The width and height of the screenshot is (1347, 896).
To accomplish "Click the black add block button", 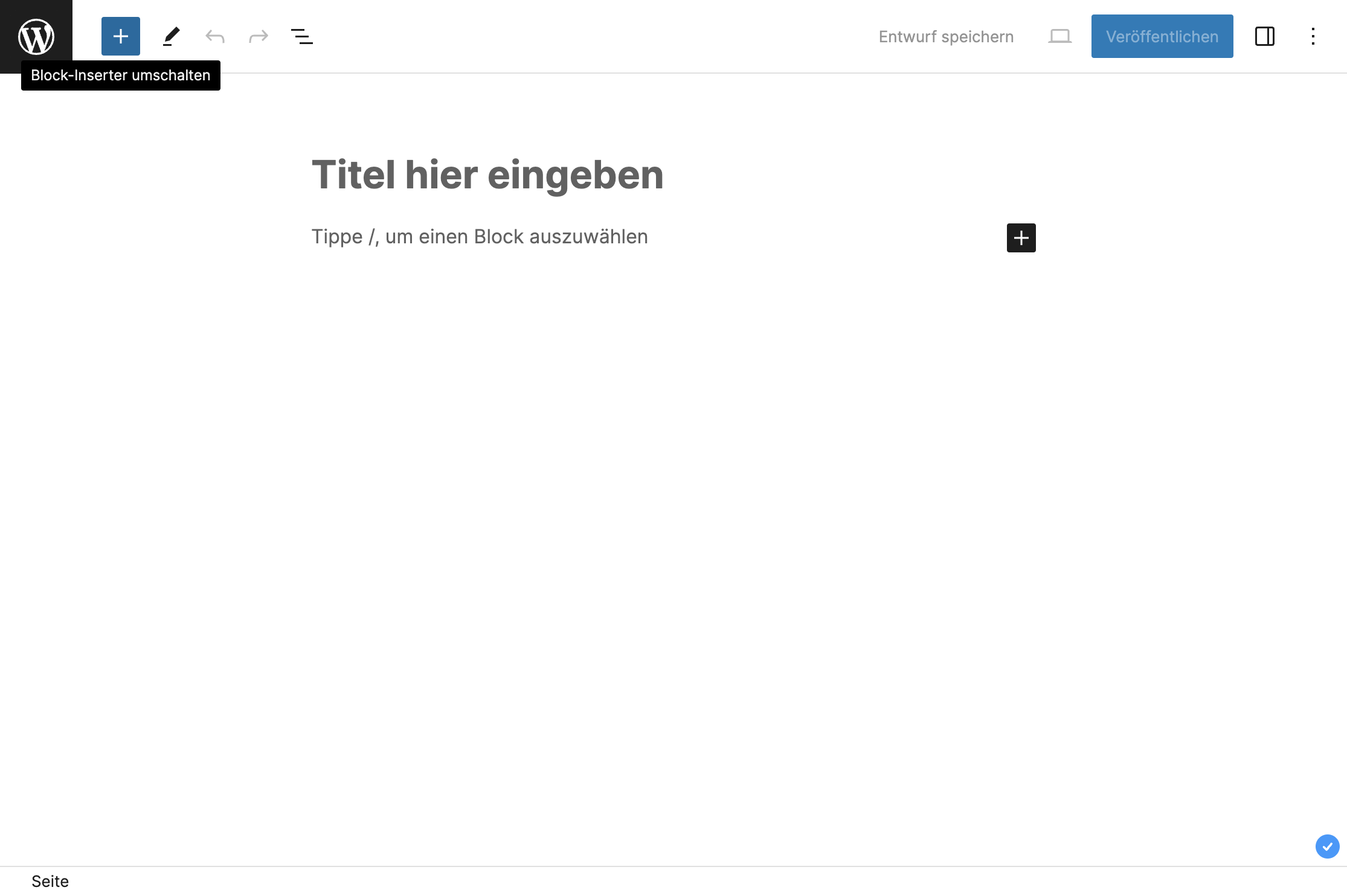I will tap(1021, 238).
